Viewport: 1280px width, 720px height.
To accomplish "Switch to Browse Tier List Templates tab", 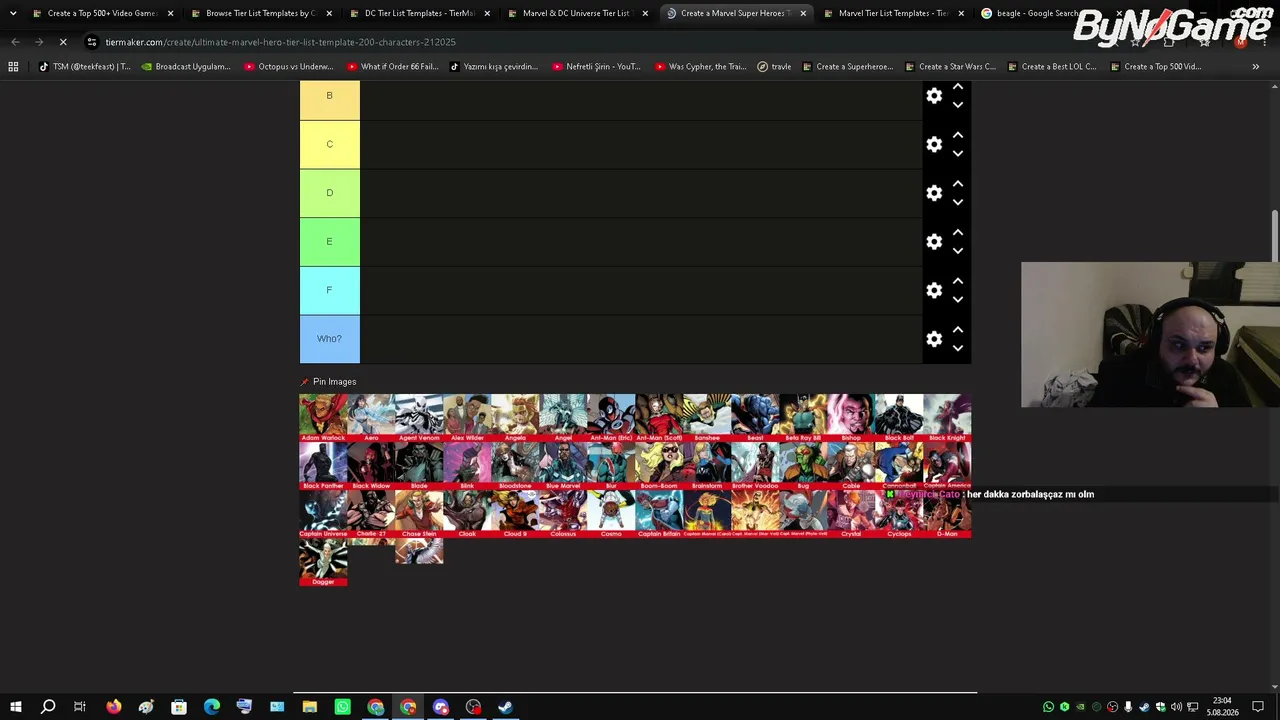I will (x=261, y=14).
